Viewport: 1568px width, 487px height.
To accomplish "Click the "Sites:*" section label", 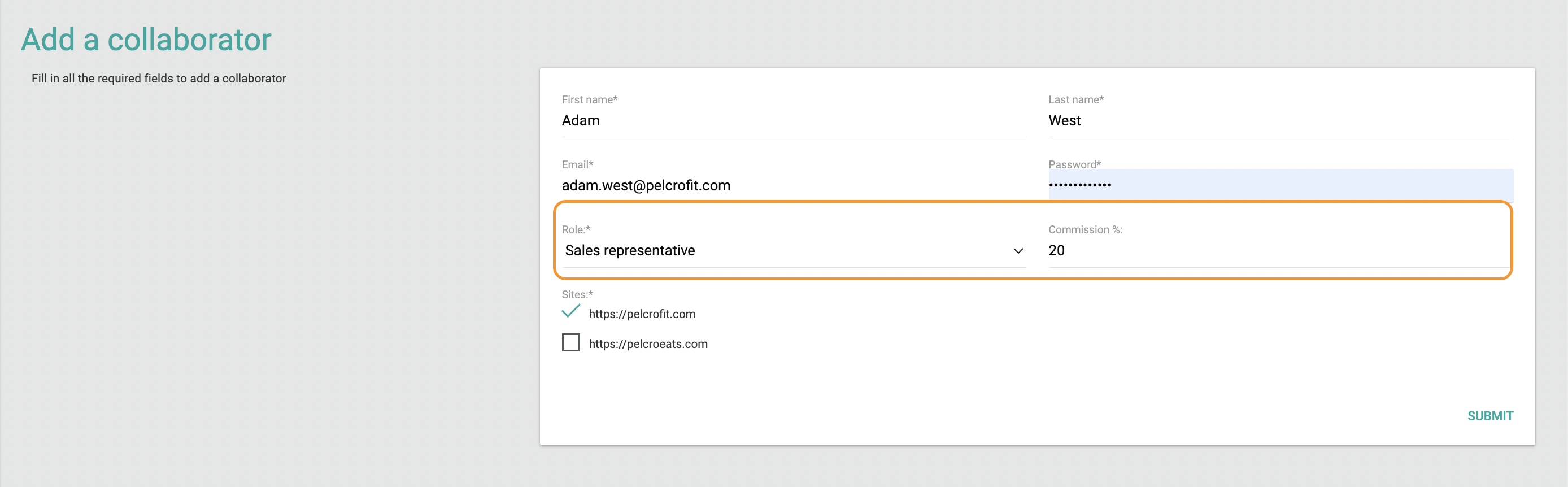I will click(577, 295).
